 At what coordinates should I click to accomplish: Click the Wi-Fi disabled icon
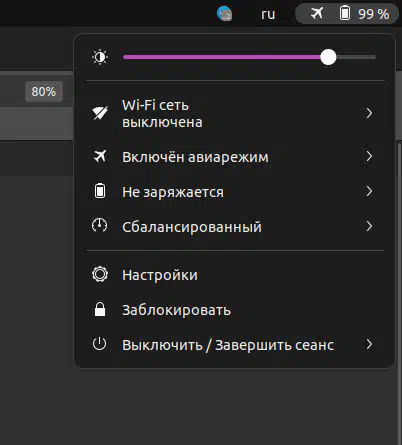(100, 113)
